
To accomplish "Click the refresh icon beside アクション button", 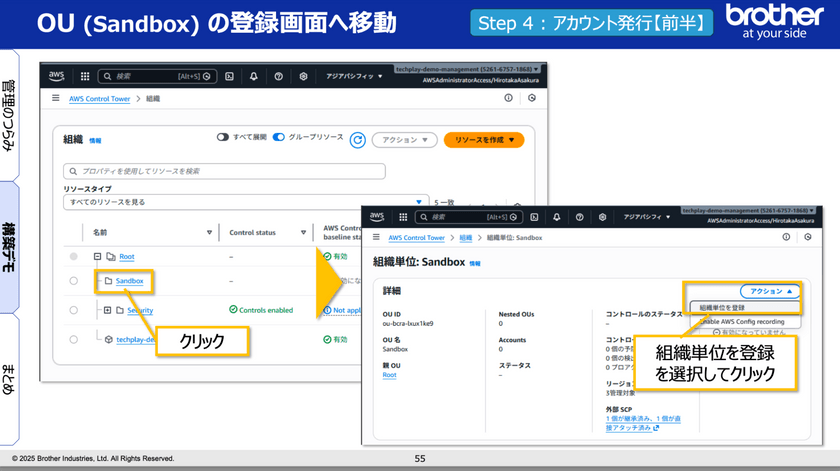I will tap(357, 140).
